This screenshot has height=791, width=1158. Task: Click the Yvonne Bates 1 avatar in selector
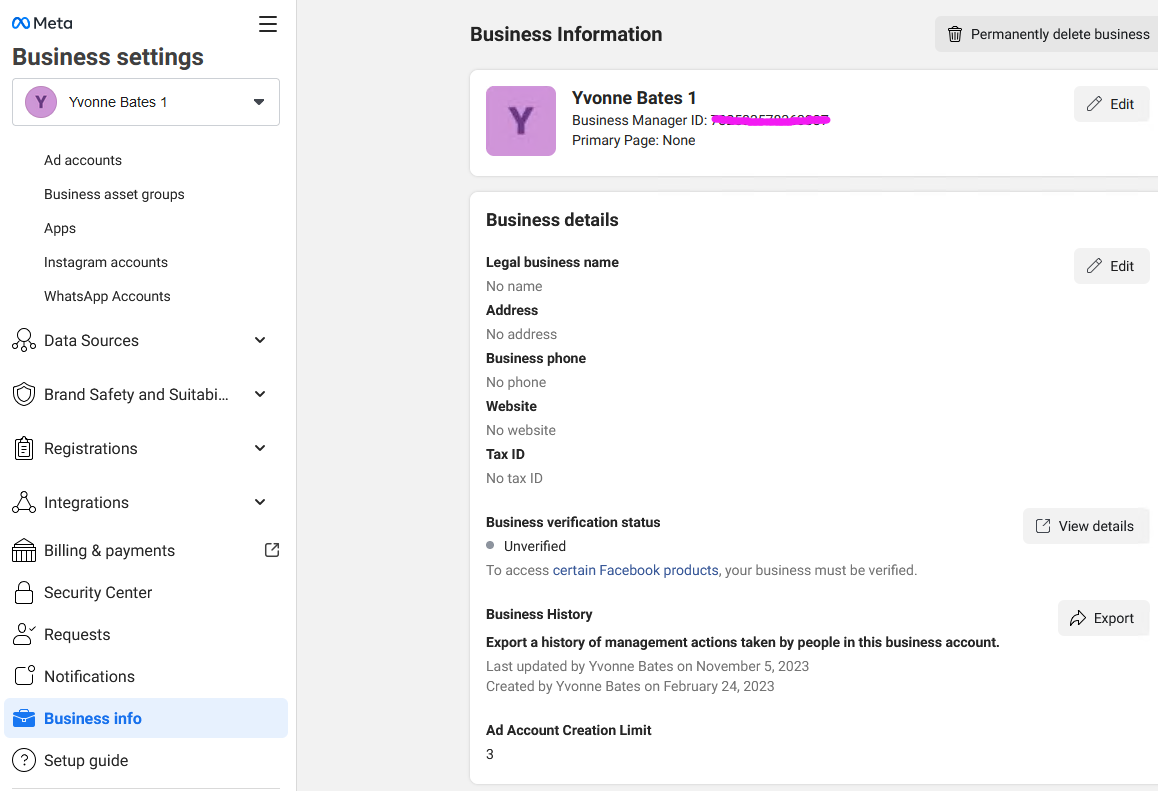click(41, 102)
